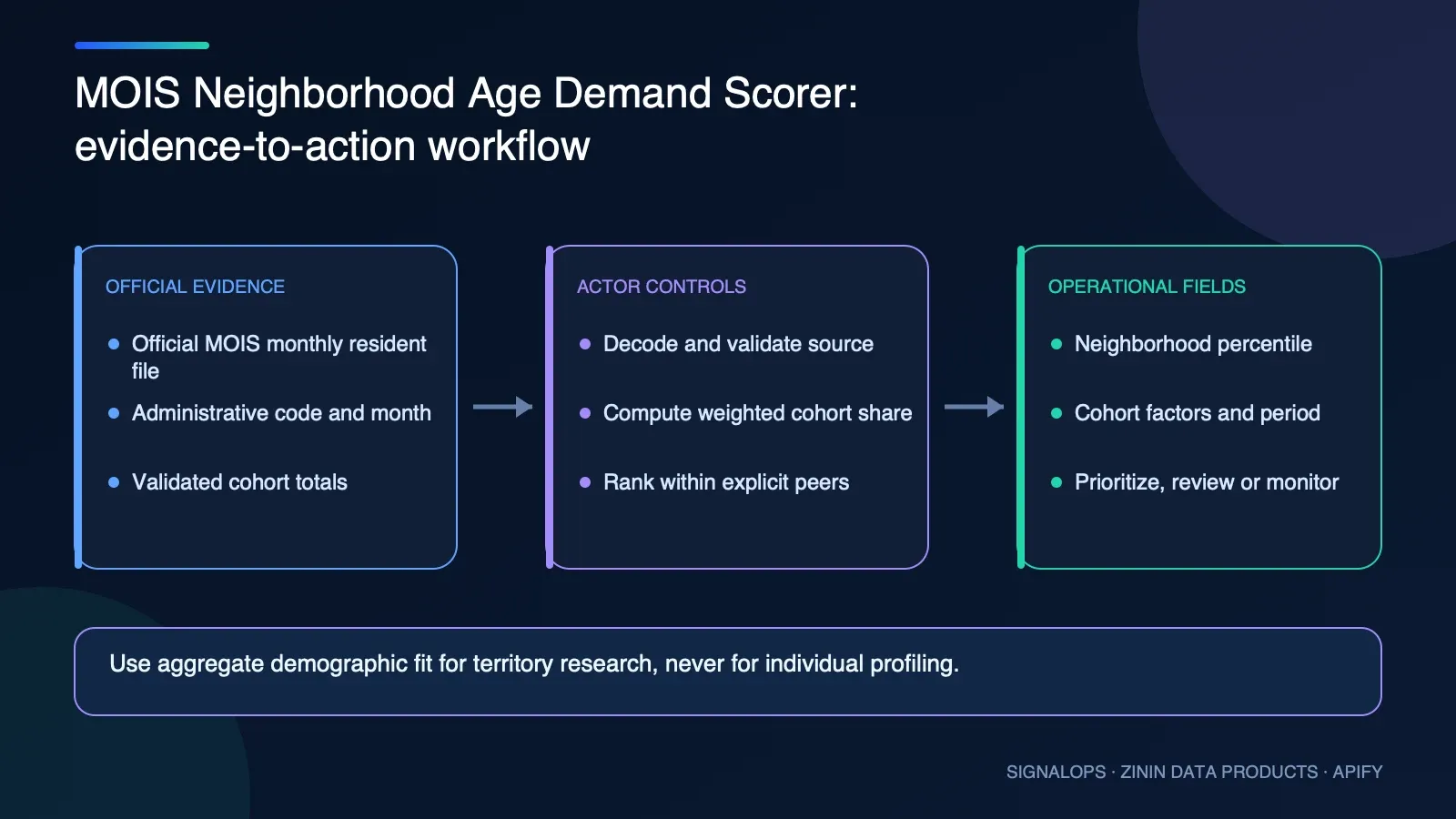
Task: Select 'Compute weighted cohort share' text
Action: [757, 413]
